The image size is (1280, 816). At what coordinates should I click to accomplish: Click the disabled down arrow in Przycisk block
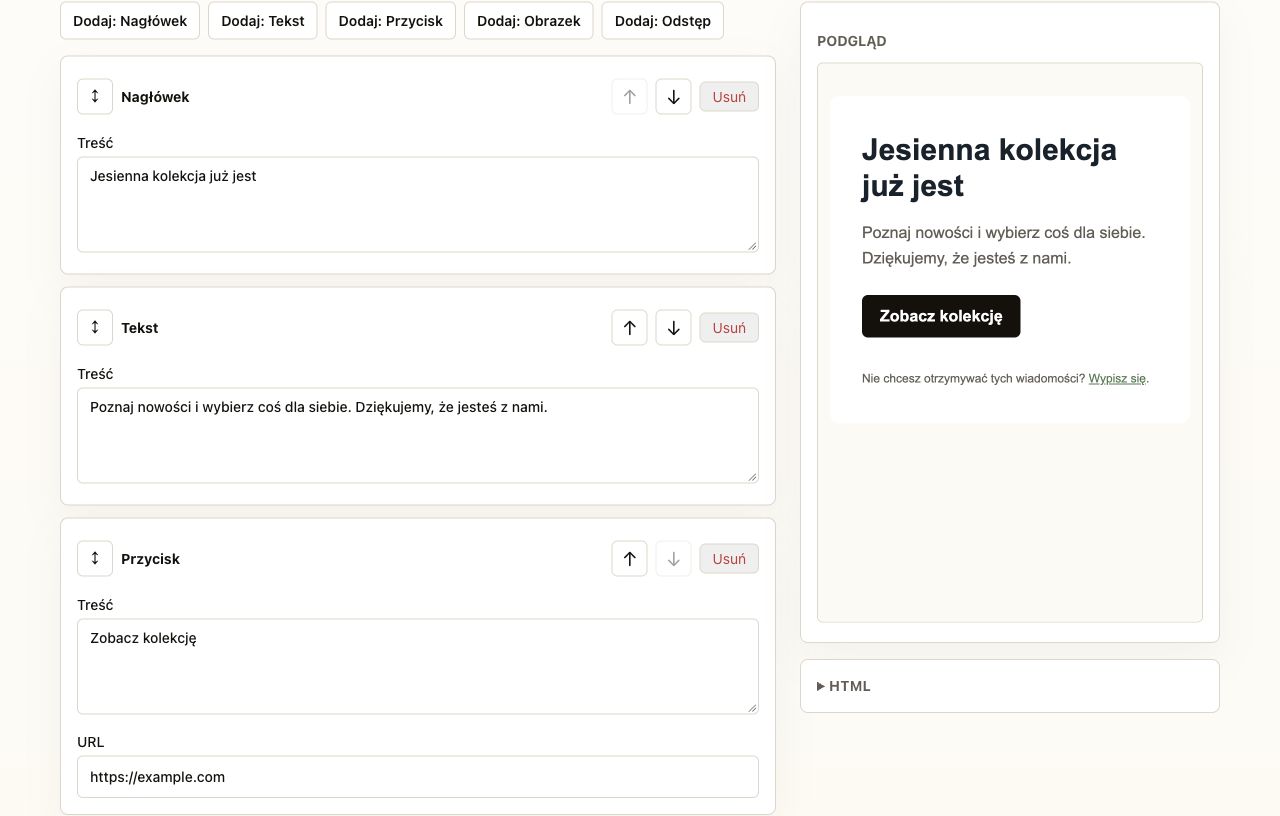673,559
